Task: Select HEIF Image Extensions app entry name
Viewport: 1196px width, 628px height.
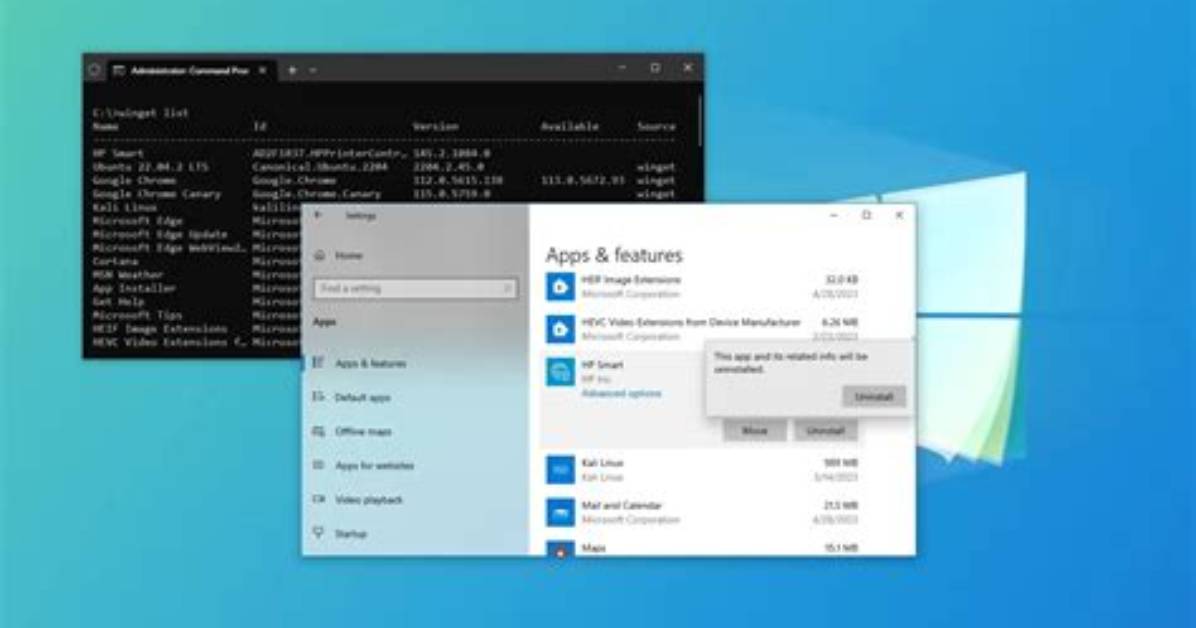Action: [x=631, y=279]
